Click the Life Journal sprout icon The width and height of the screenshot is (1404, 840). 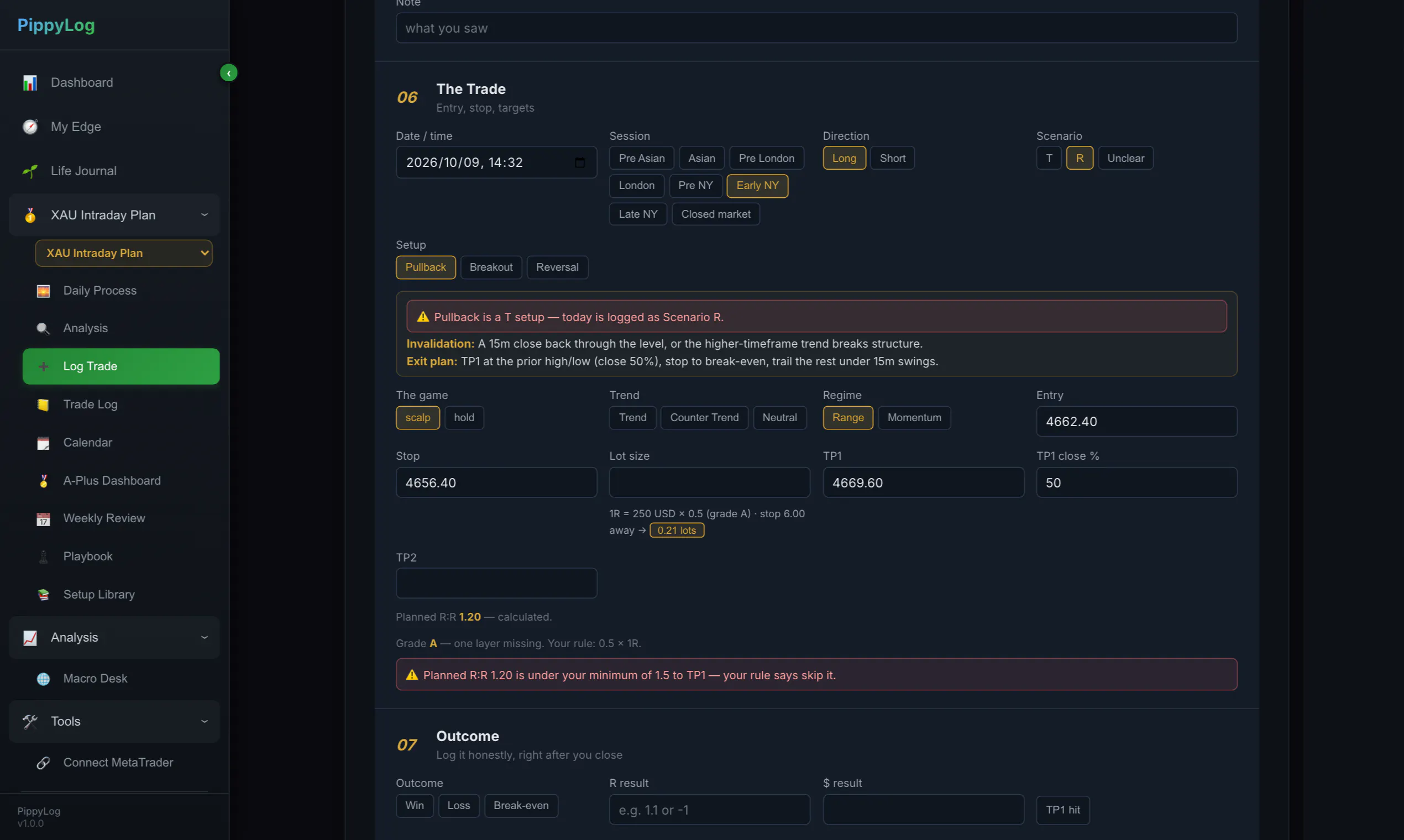pos(30,171)
